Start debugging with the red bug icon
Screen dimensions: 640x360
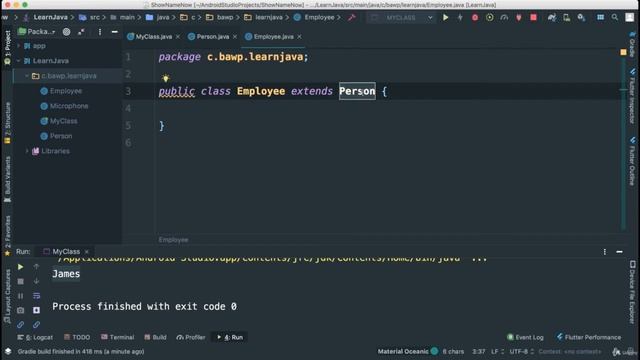[x=475, y=18]
